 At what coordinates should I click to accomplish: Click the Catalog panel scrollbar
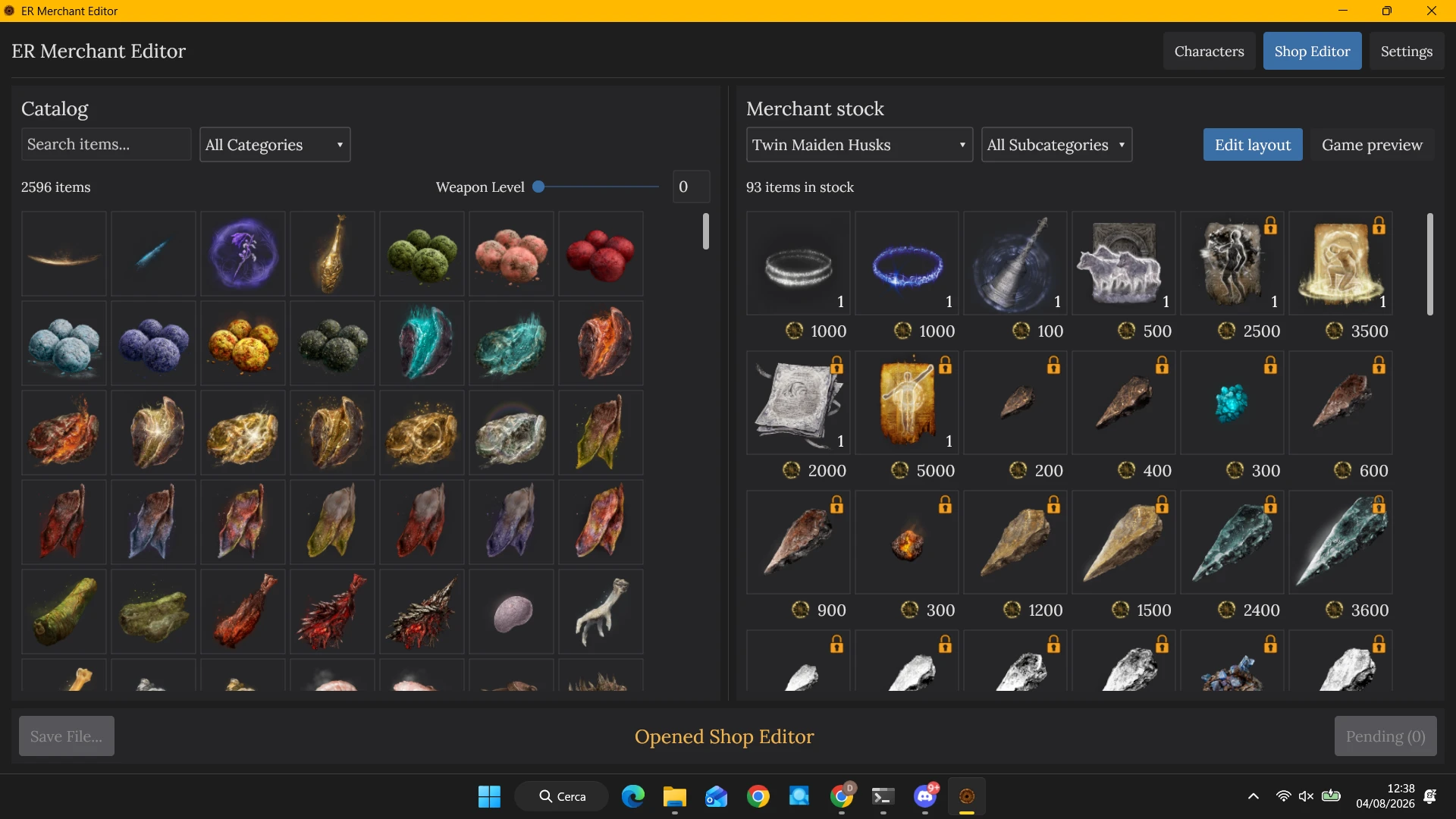coord(705,231)
